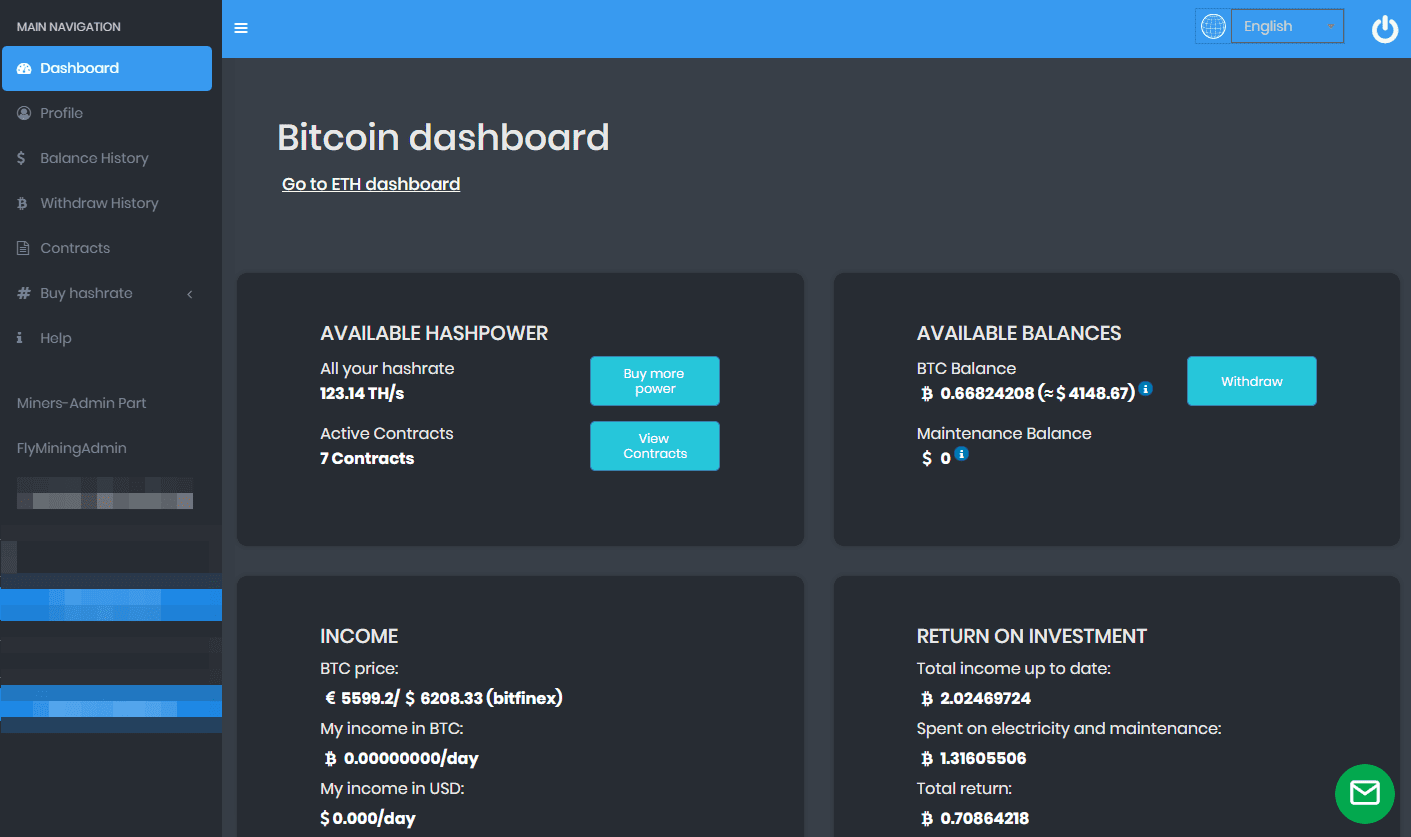Toggle the hamburger sidebar menu icon
This screenshot has width=1411, height=837.
point(241,28)
